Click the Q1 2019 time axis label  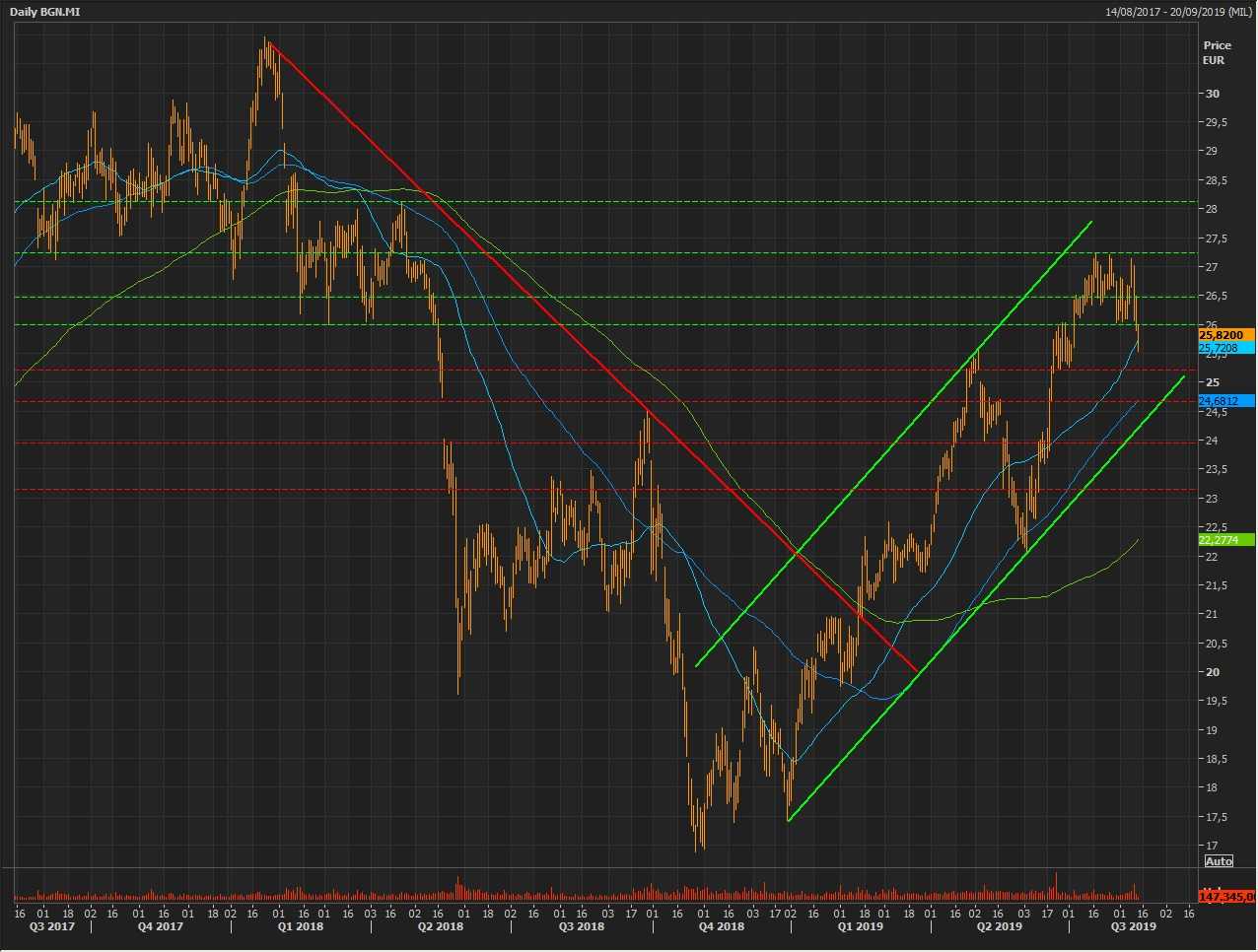point(860,926)
